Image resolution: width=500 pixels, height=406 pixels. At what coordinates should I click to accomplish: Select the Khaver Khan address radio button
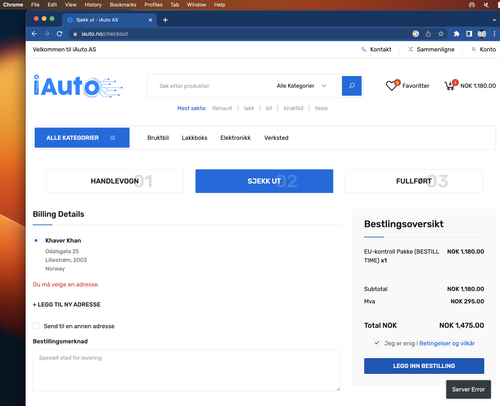click(36, 240)
